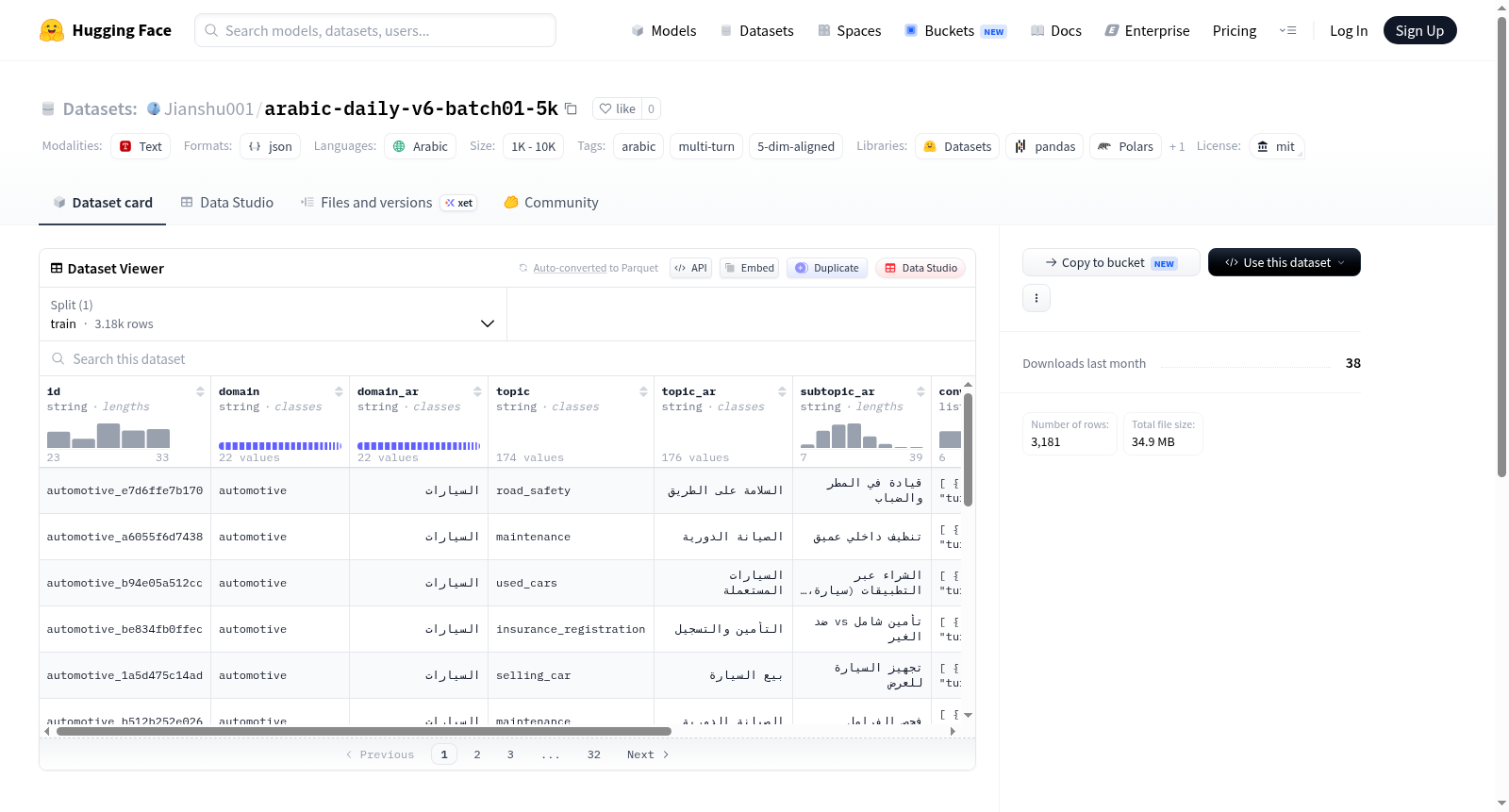This screenshot has width=1509, height=812.
Task: Click the Hugging Face logo icon
Action: (x=52, y=30)
